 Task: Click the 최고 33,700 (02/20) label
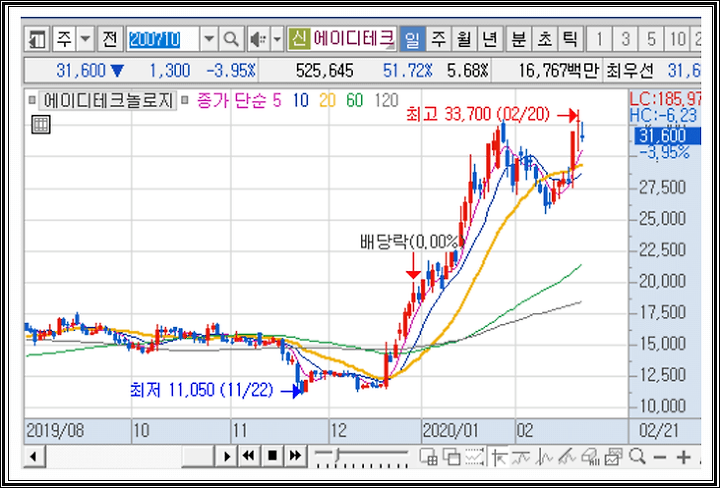478,115
